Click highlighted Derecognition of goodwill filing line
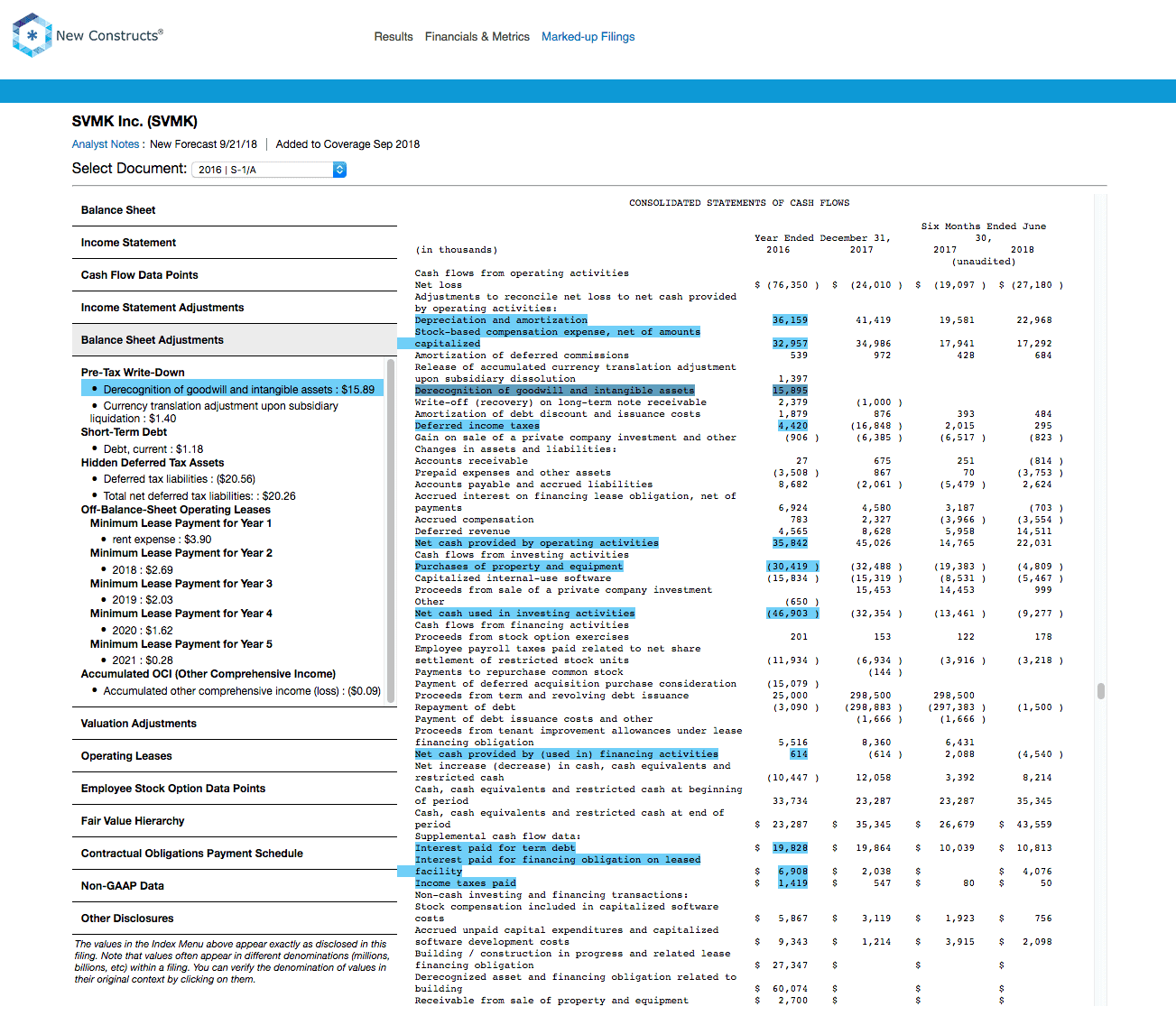Image resolution: width=1176 pixels, height=1025 pixels. point(554,391)
